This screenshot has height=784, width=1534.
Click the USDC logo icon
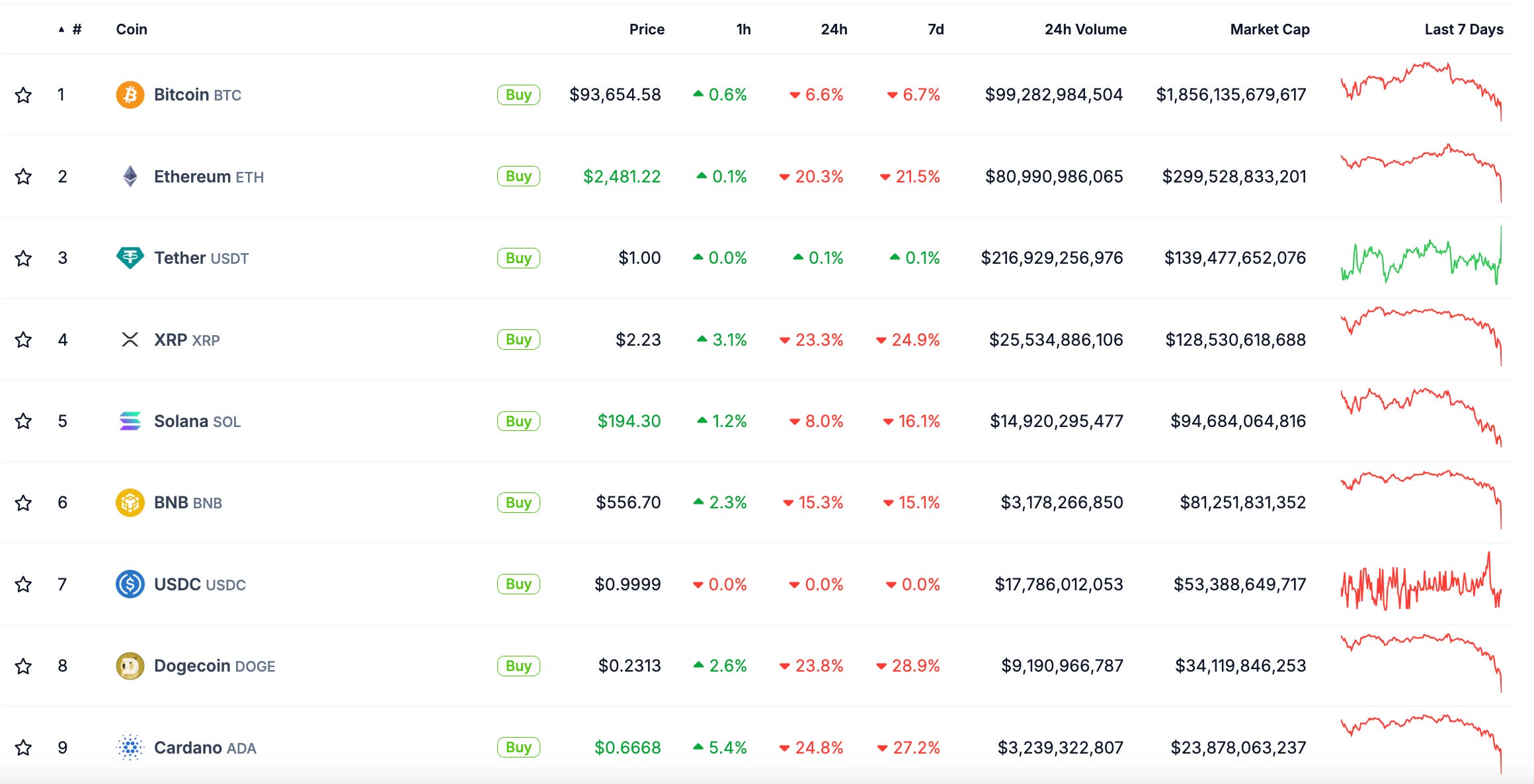click(130, 584)
